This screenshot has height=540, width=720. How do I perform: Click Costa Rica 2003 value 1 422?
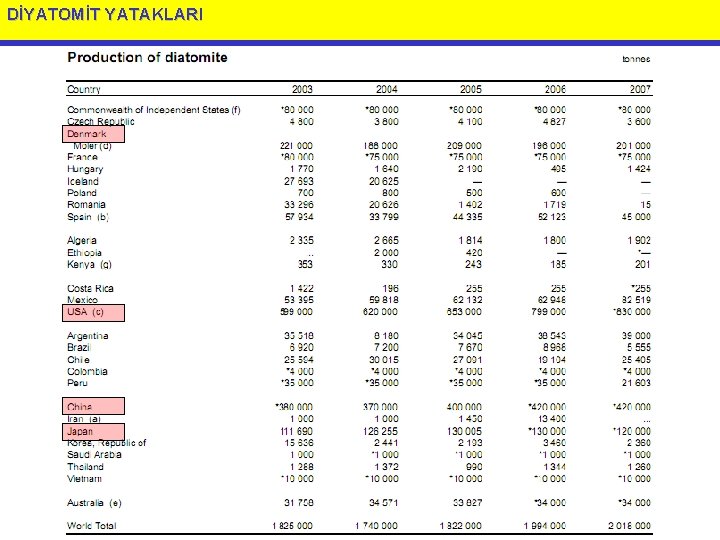point(302,288)
